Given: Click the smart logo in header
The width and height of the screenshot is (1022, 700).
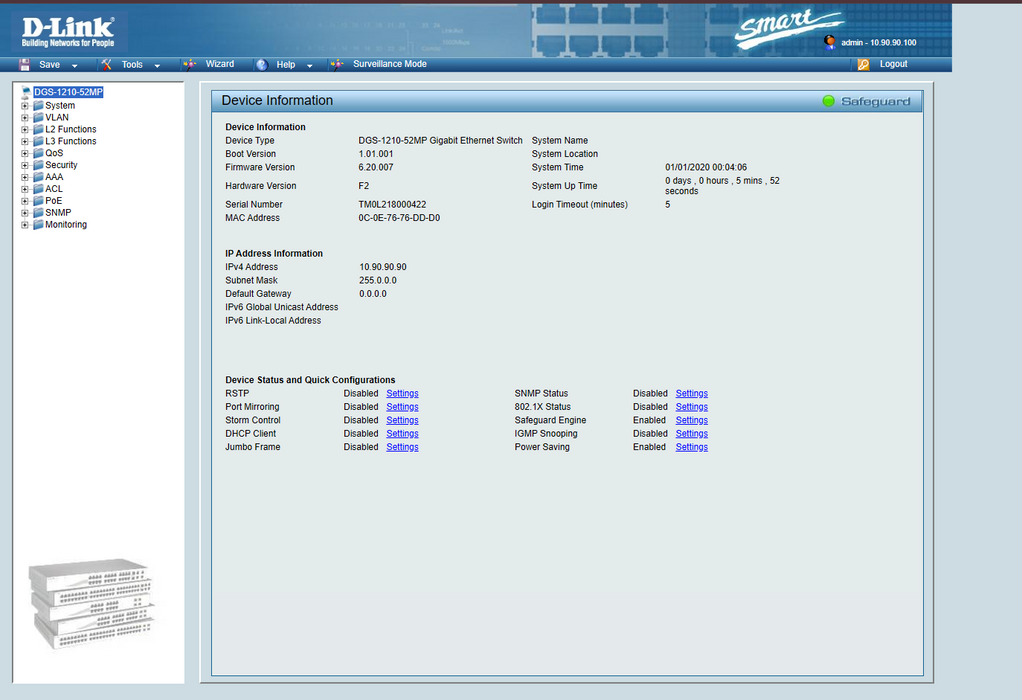Looking at the screenshot, I should click(x=789, y=28).
